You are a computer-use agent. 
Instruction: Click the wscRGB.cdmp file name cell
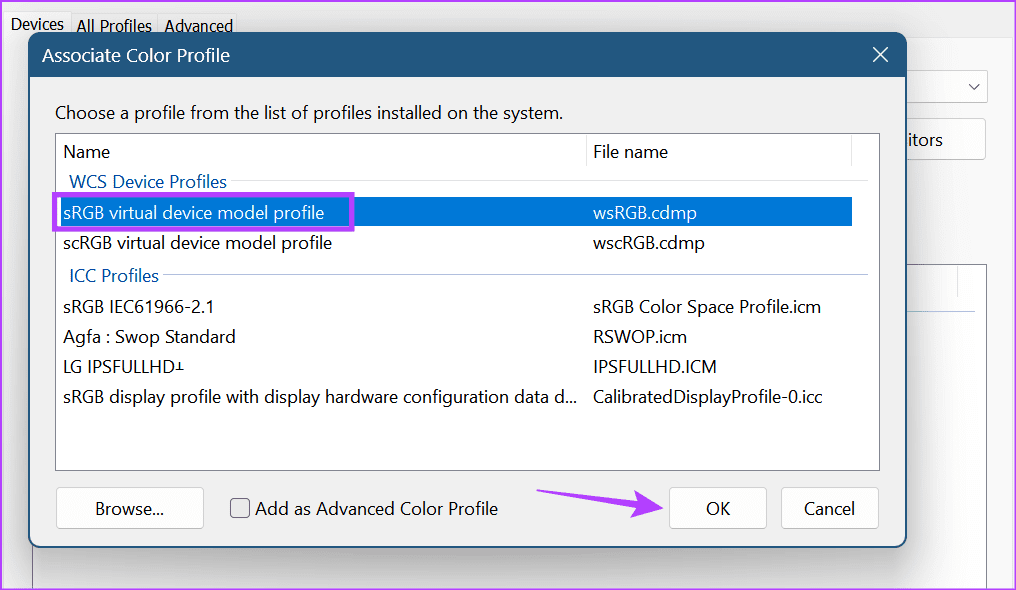tap(649, 243)
